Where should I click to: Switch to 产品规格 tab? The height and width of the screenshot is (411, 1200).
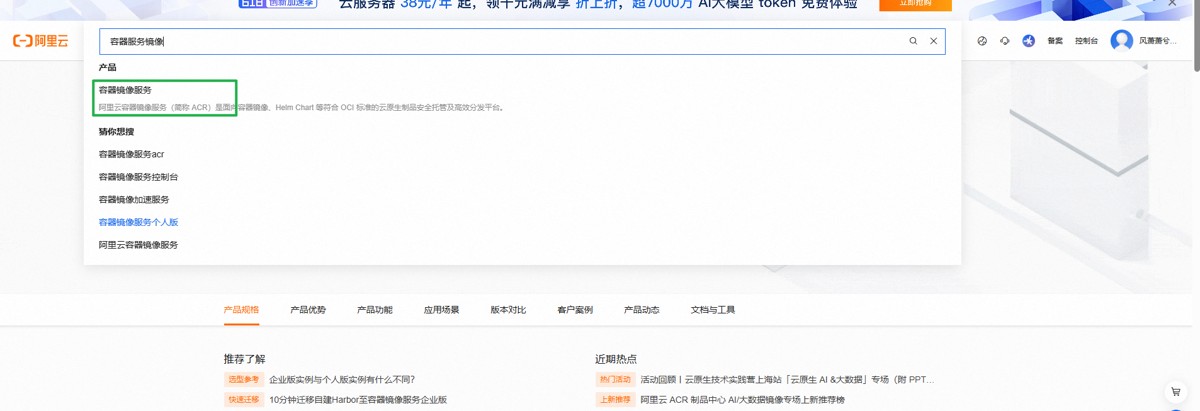(x=241, y=310)
